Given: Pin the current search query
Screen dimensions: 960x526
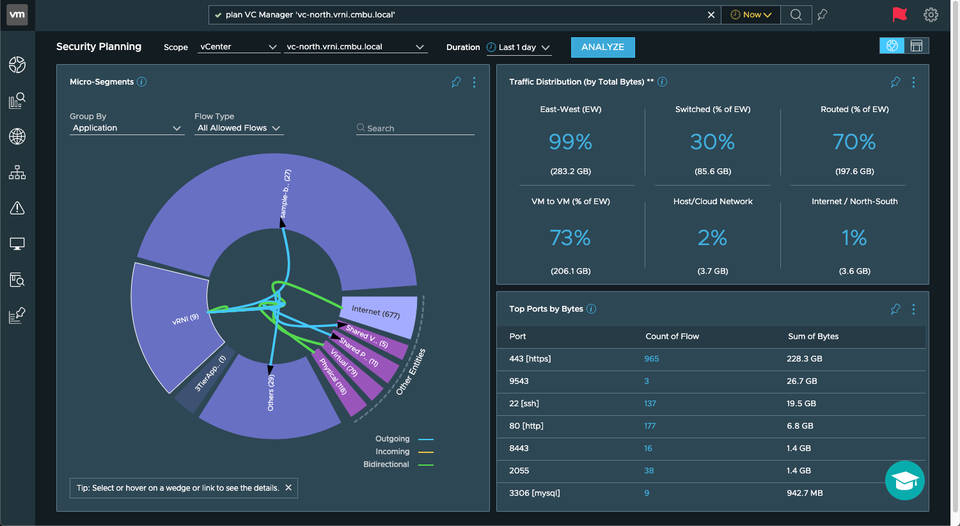Looking at the screenshot, I should (x=822, y=15).
